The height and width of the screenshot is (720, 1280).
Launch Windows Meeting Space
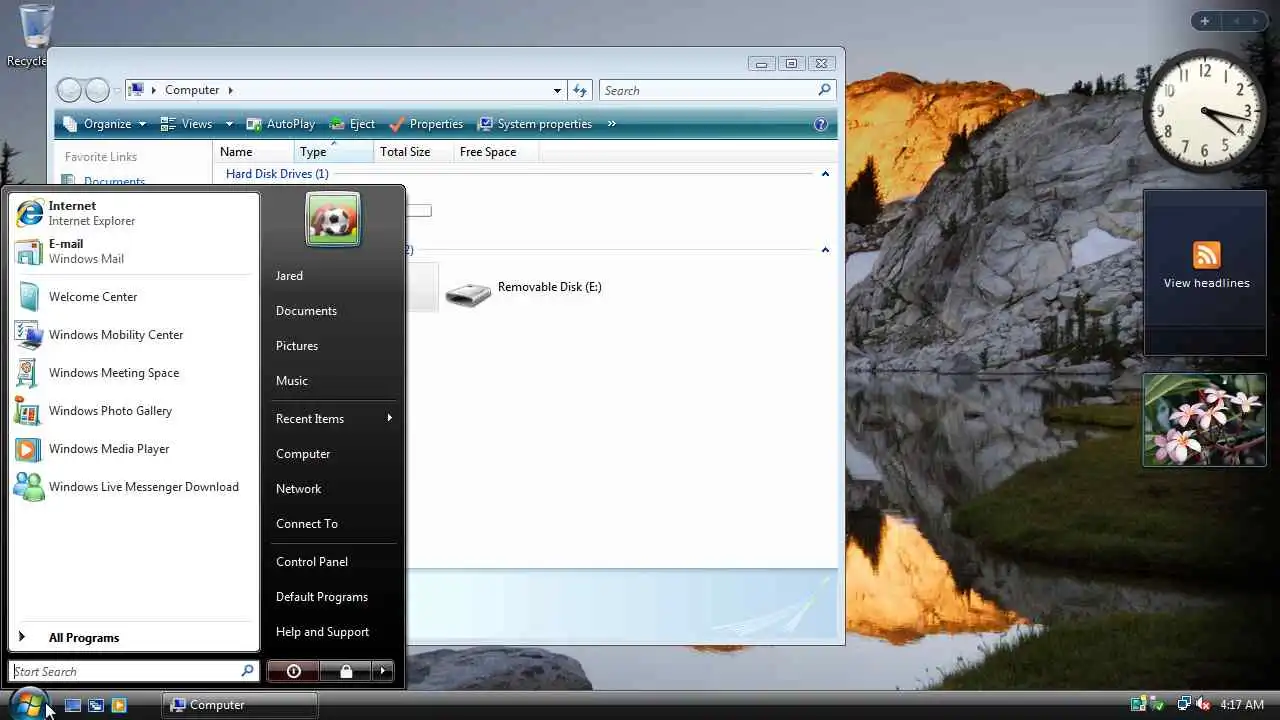(x=133, y=373)
